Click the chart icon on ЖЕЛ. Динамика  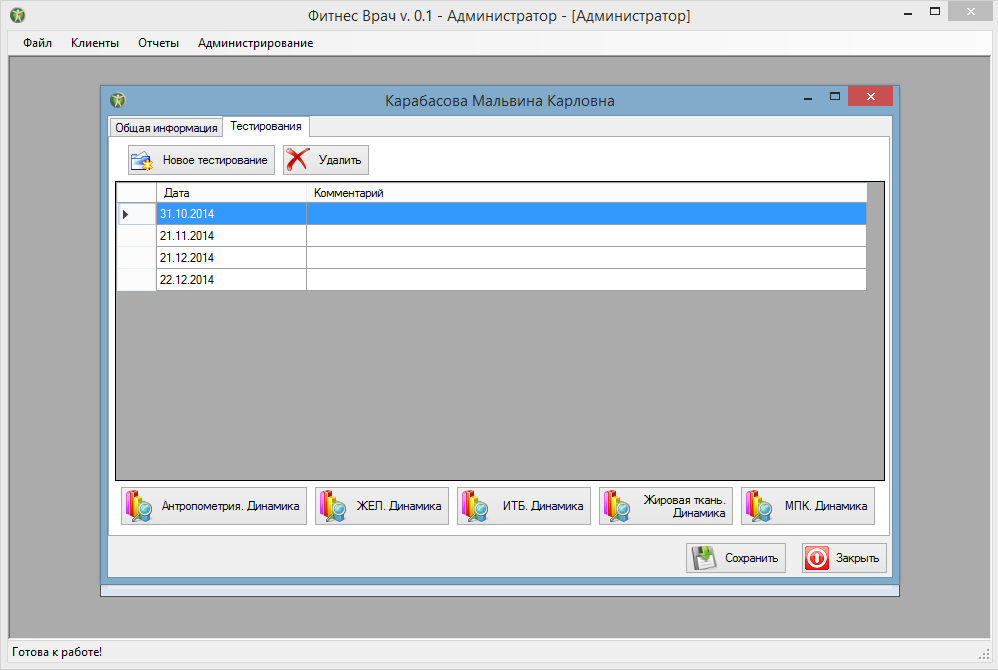(x=328, y=505)
